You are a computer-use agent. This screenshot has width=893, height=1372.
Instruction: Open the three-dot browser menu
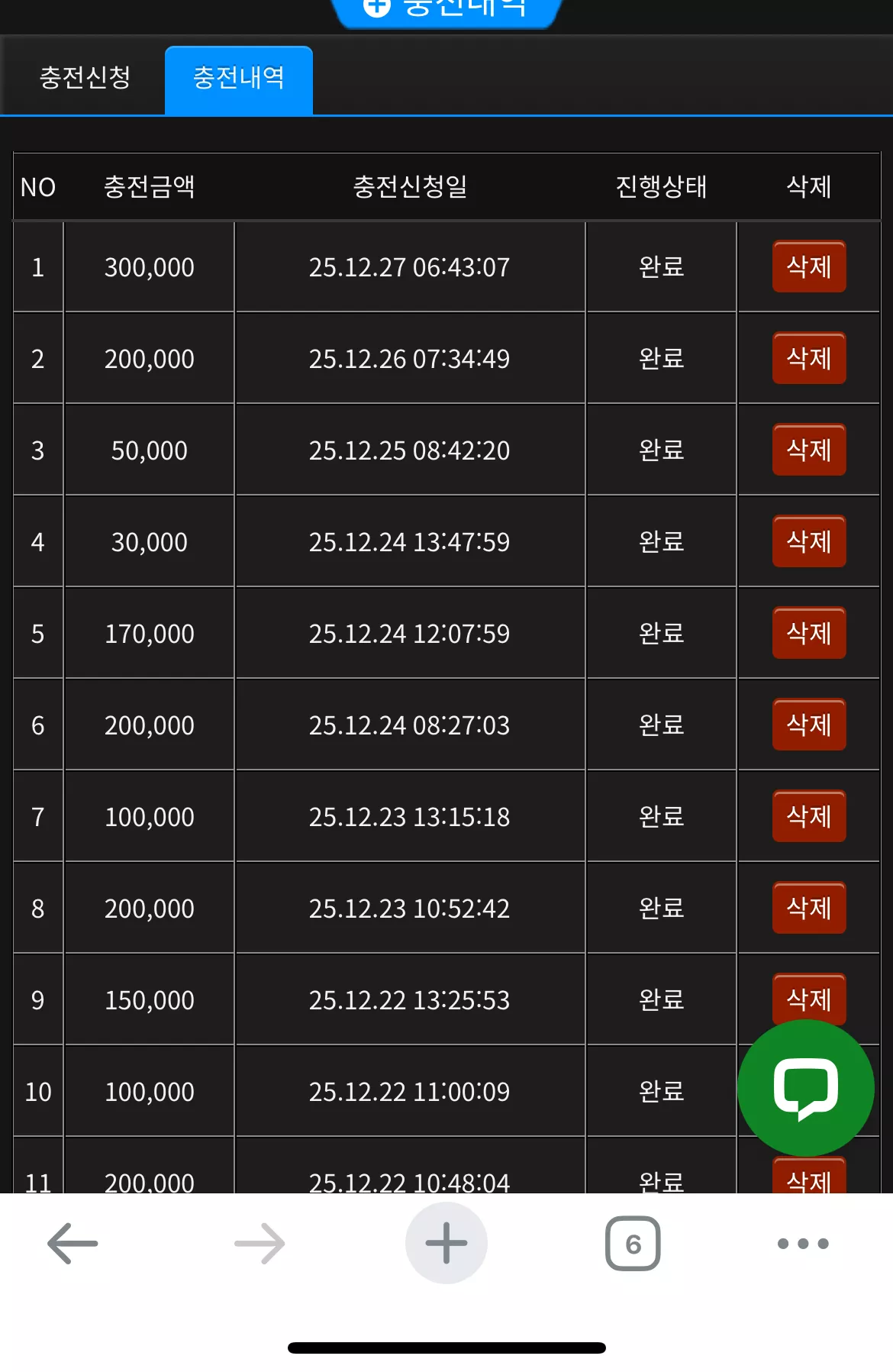pyautogui.click(x=803, y=1244)
